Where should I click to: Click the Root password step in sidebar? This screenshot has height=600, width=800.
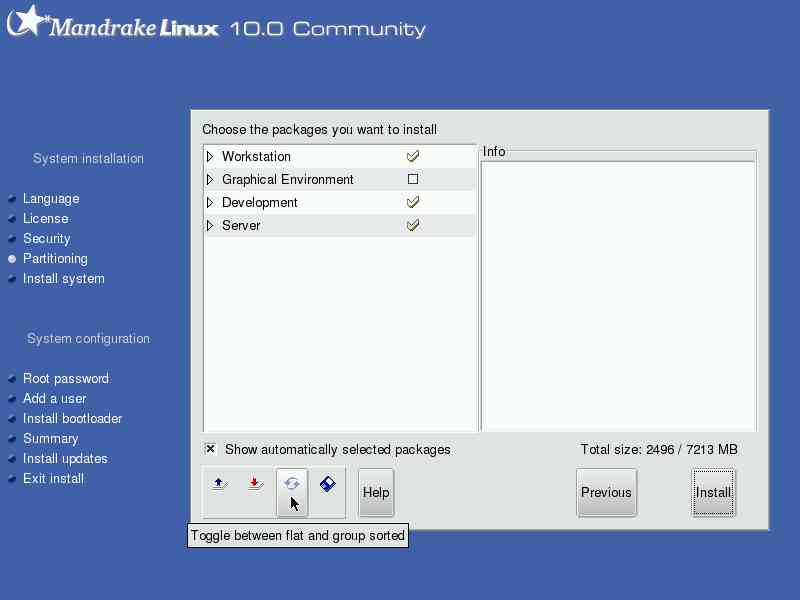(66, 379)
